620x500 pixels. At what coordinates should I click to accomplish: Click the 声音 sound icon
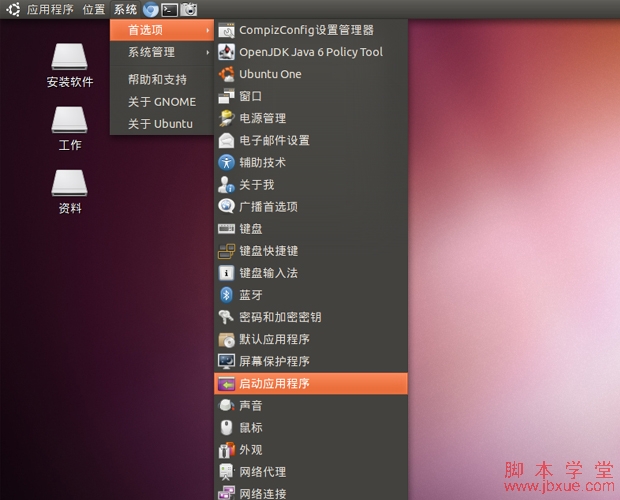click(x=227, y=406)
